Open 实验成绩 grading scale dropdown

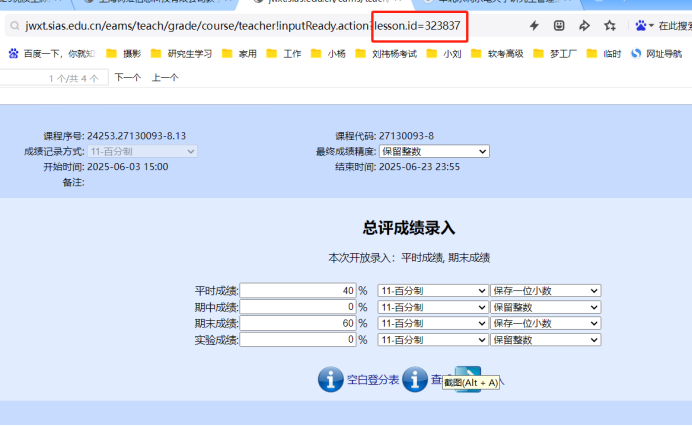point(433,340)
